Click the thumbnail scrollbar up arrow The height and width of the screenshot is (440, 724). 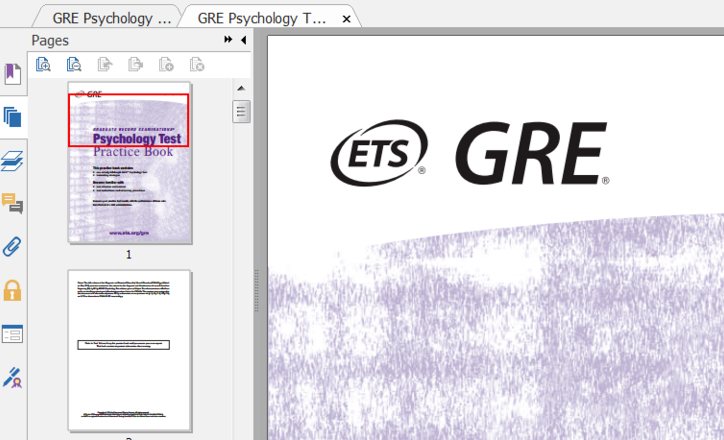tap(241, 88)
